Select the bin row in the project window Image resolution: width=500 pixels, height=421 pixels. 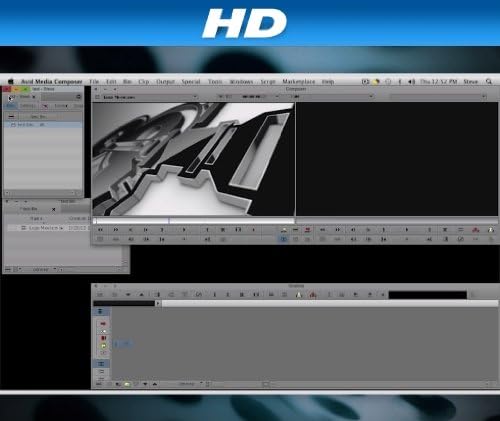click(43, 125)
